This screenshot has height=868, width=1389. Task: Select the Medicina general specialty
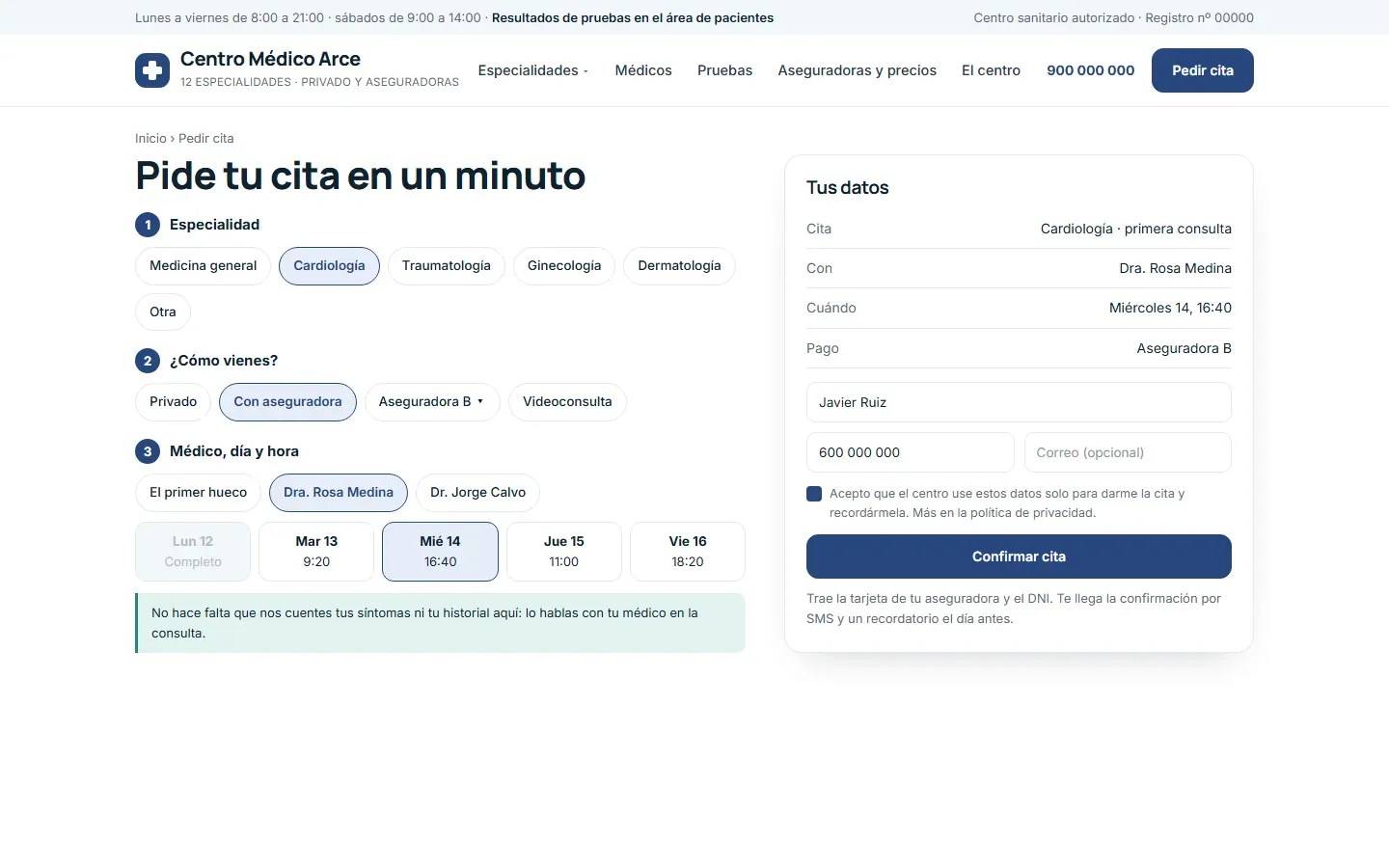(203, 266)
